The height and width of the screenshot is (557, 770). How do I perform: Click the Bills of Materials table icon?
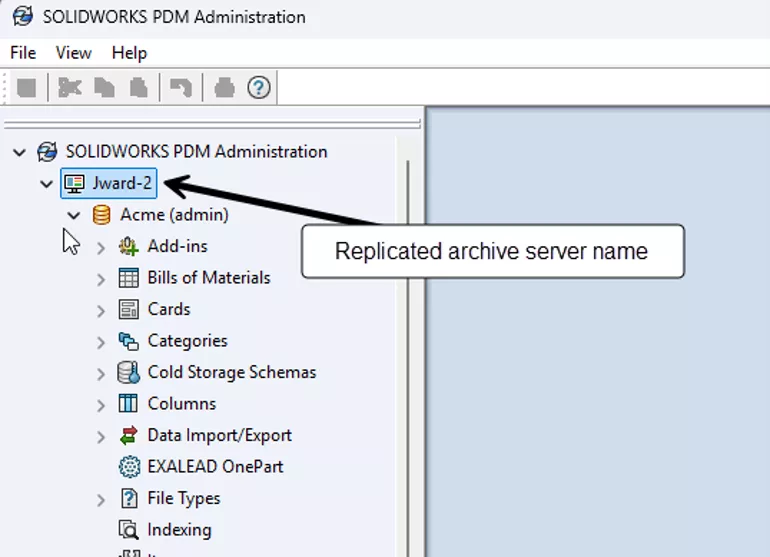(129, 278)
